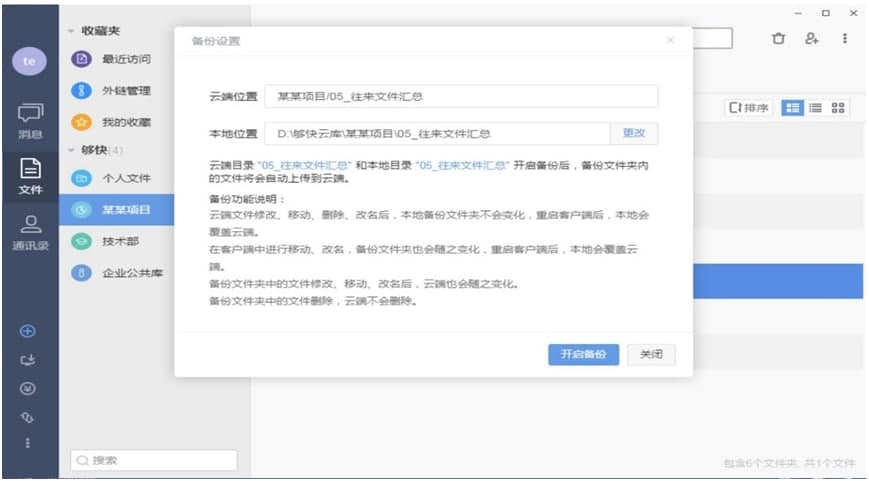Close the 备份设置 dialog with X
Viewport: 869px width, 481px height.
click(670, 40)
